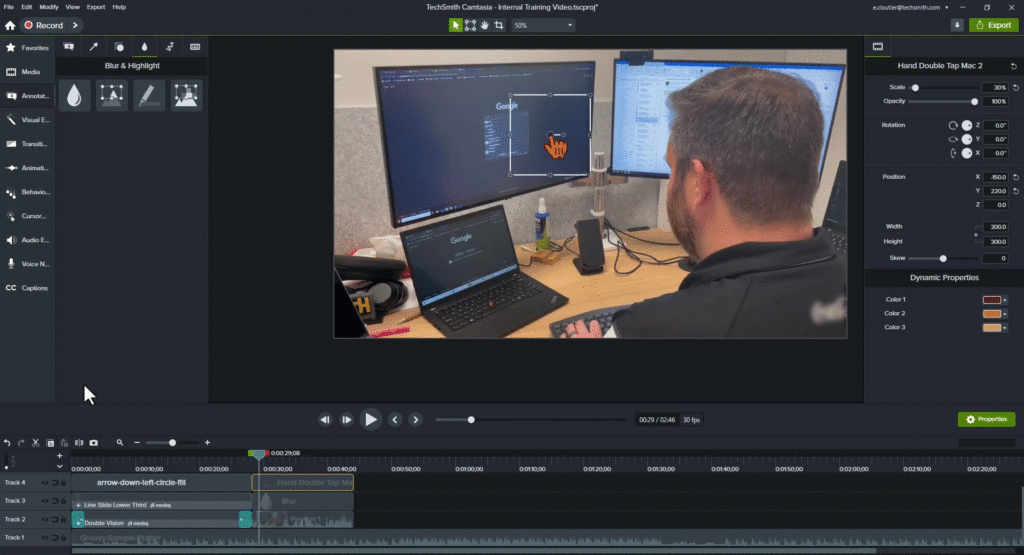Play the video preview
This screenshot has width=1024, height=555.
[x=370, y=419]
